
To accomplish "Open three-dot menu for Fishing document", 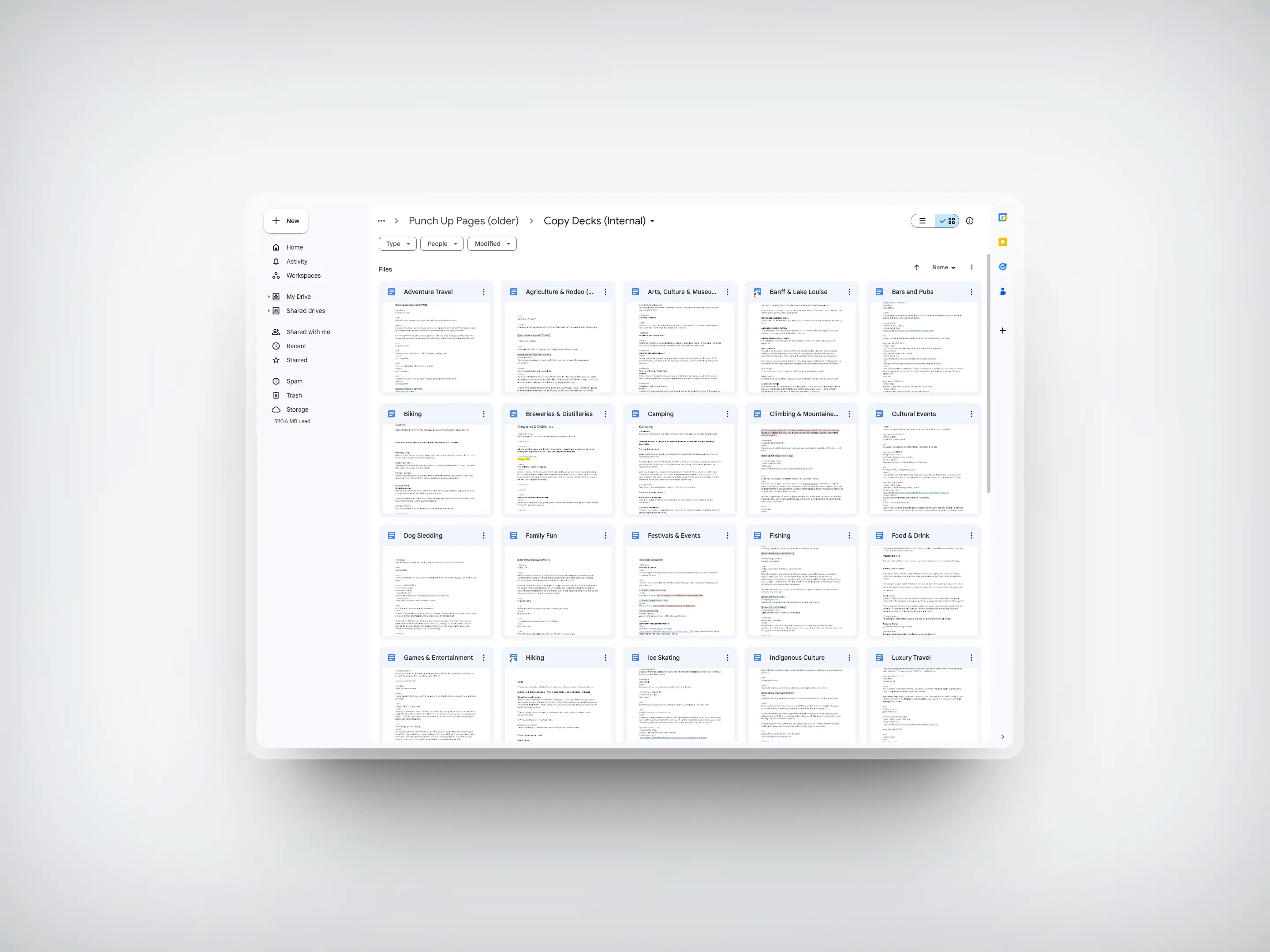I will click(849, 535).
